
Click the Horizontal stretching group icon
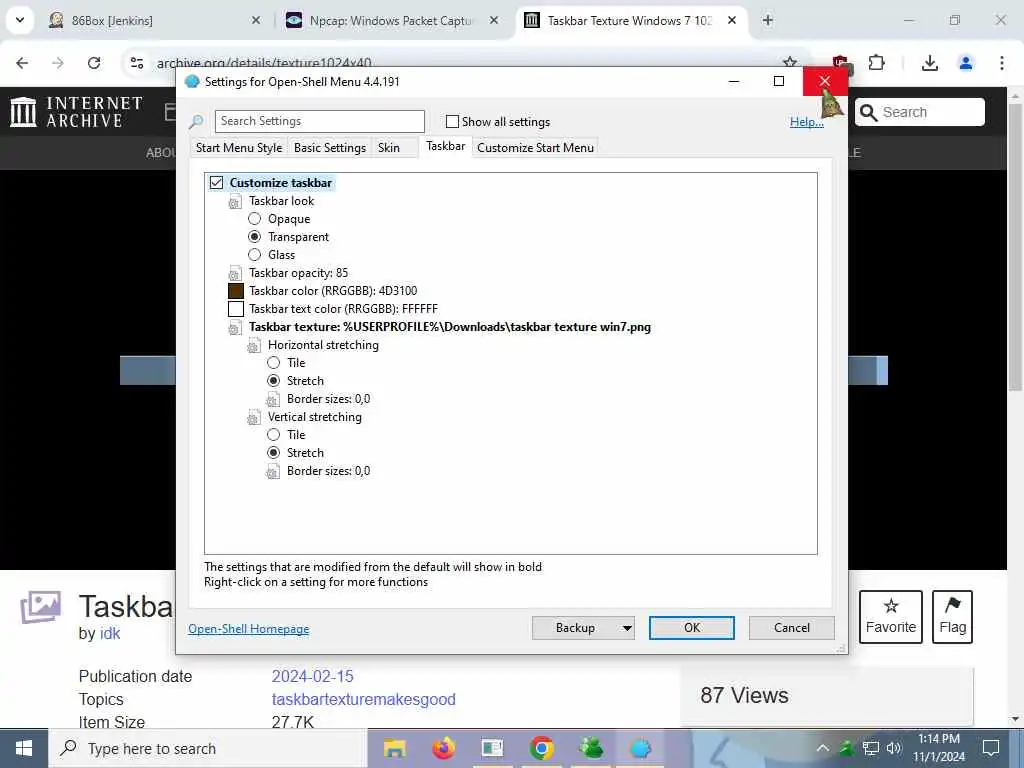[253, 346]
